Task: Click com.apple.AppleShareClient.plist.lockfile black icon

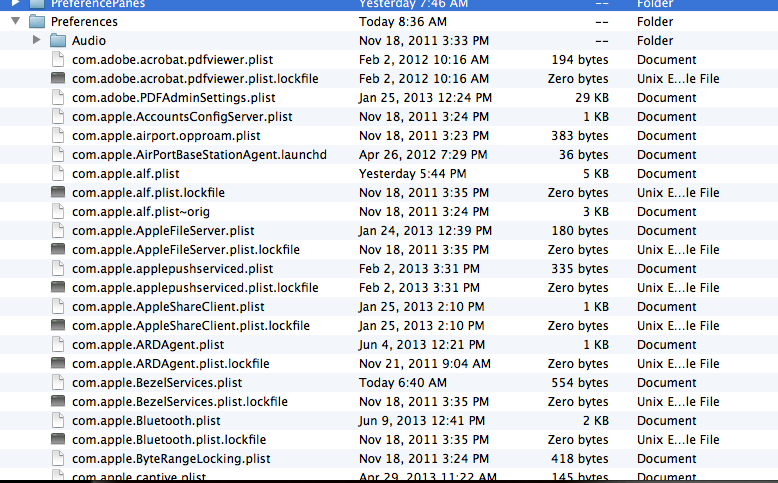Action: 58,325
